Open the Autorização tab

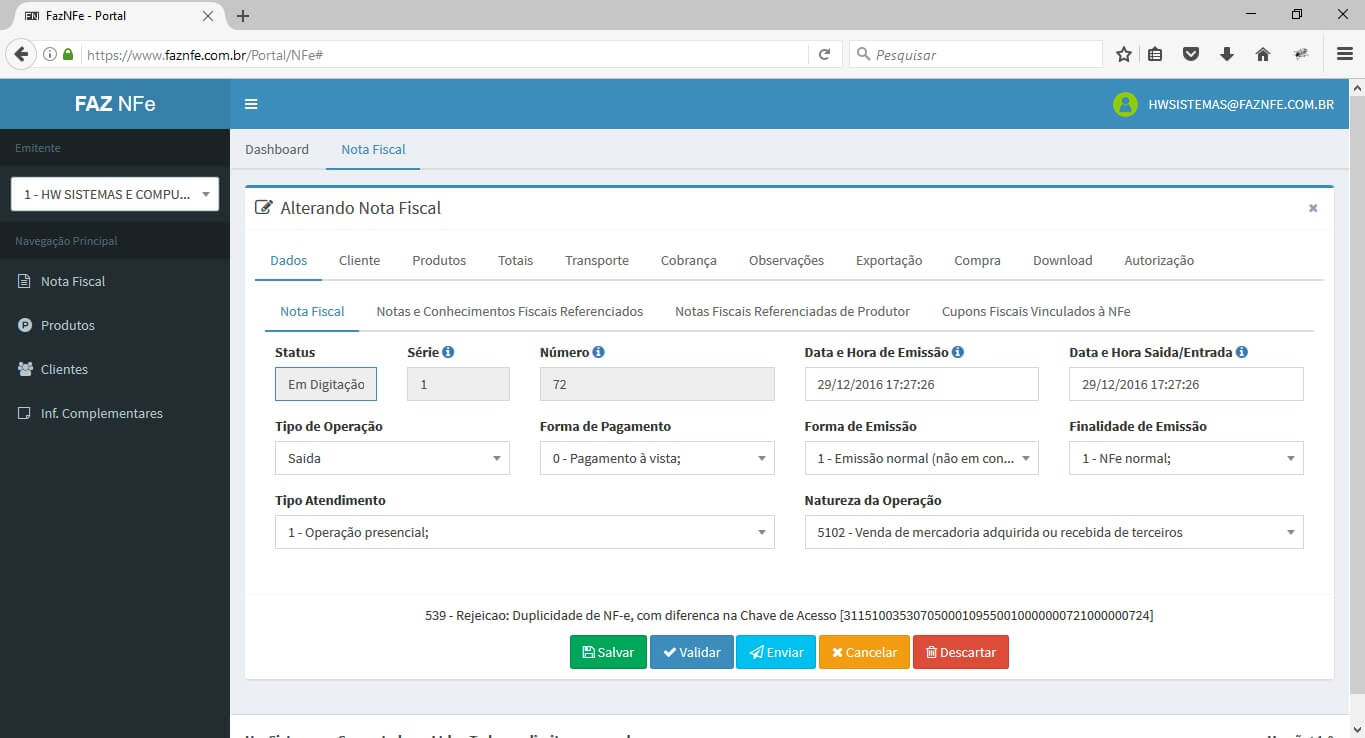(x=1159, y=260)
